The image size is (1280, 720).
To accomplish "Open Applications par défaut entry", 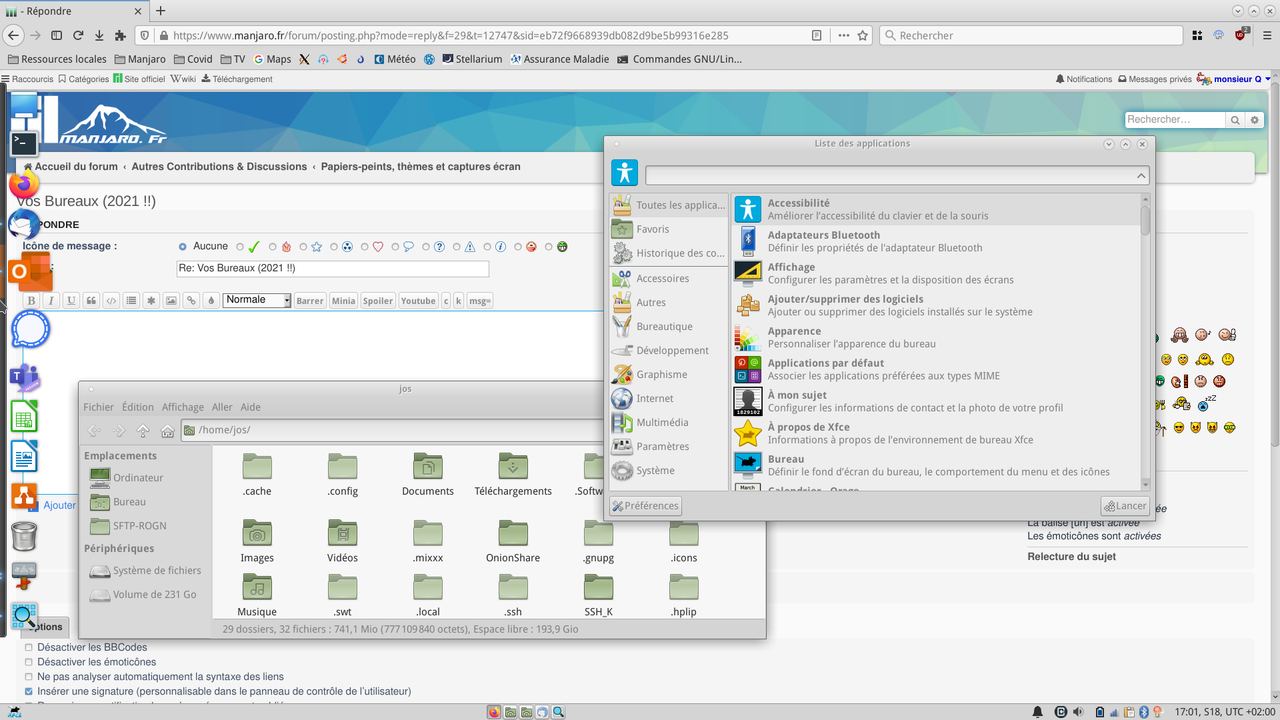I will [x=938, y=369].
